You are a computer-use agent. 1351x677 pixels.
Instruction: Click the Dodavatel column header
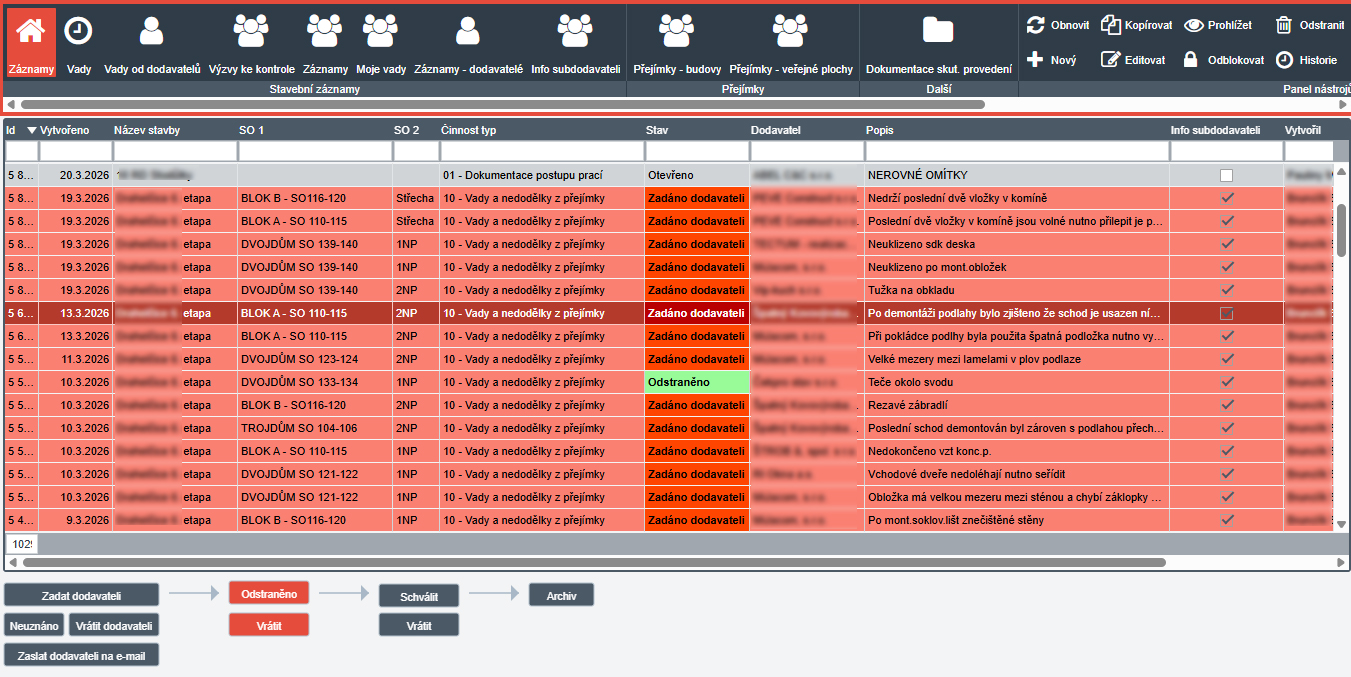[775, 130]
